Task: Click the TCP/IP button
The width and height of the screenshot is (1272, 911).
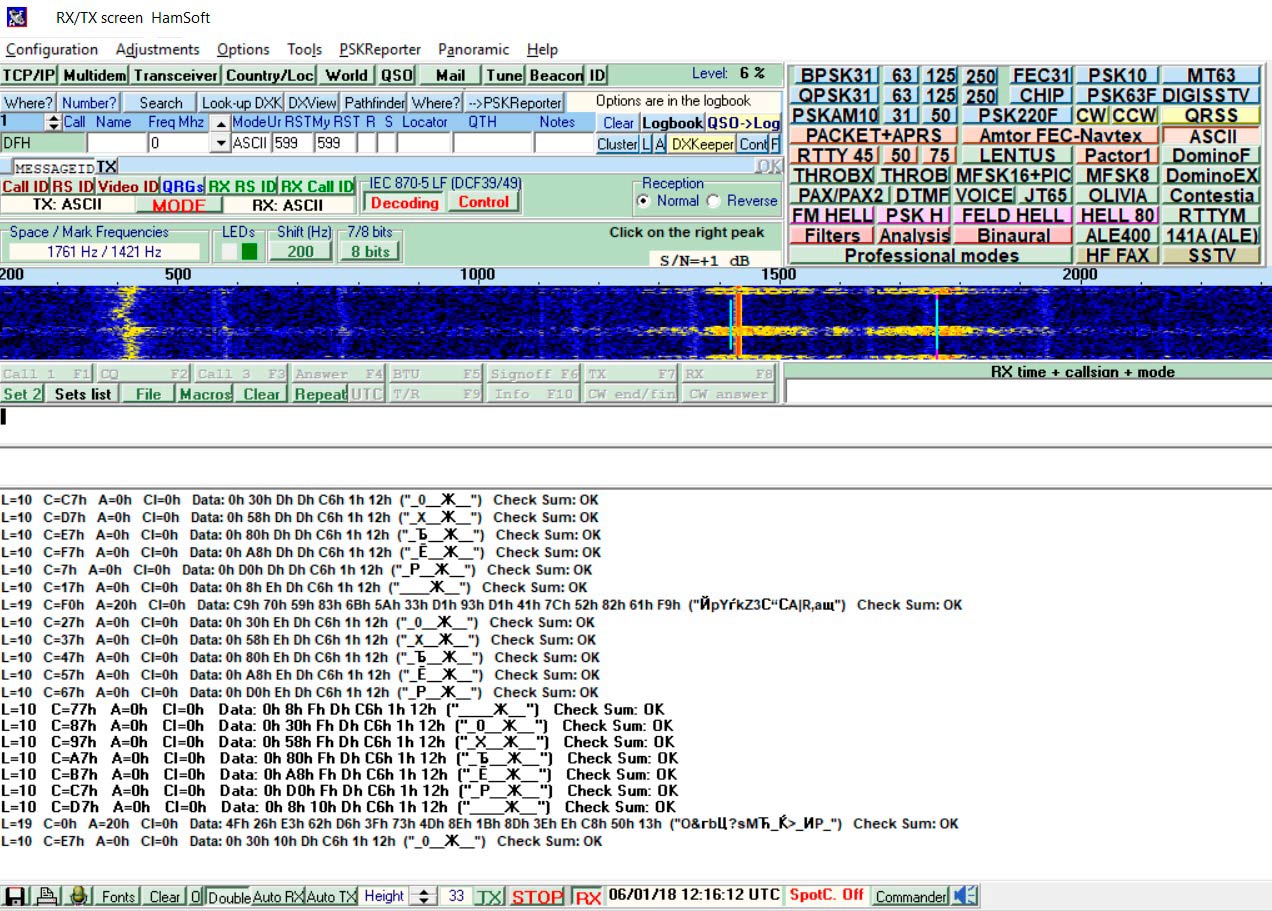Action: click(30, 75)
